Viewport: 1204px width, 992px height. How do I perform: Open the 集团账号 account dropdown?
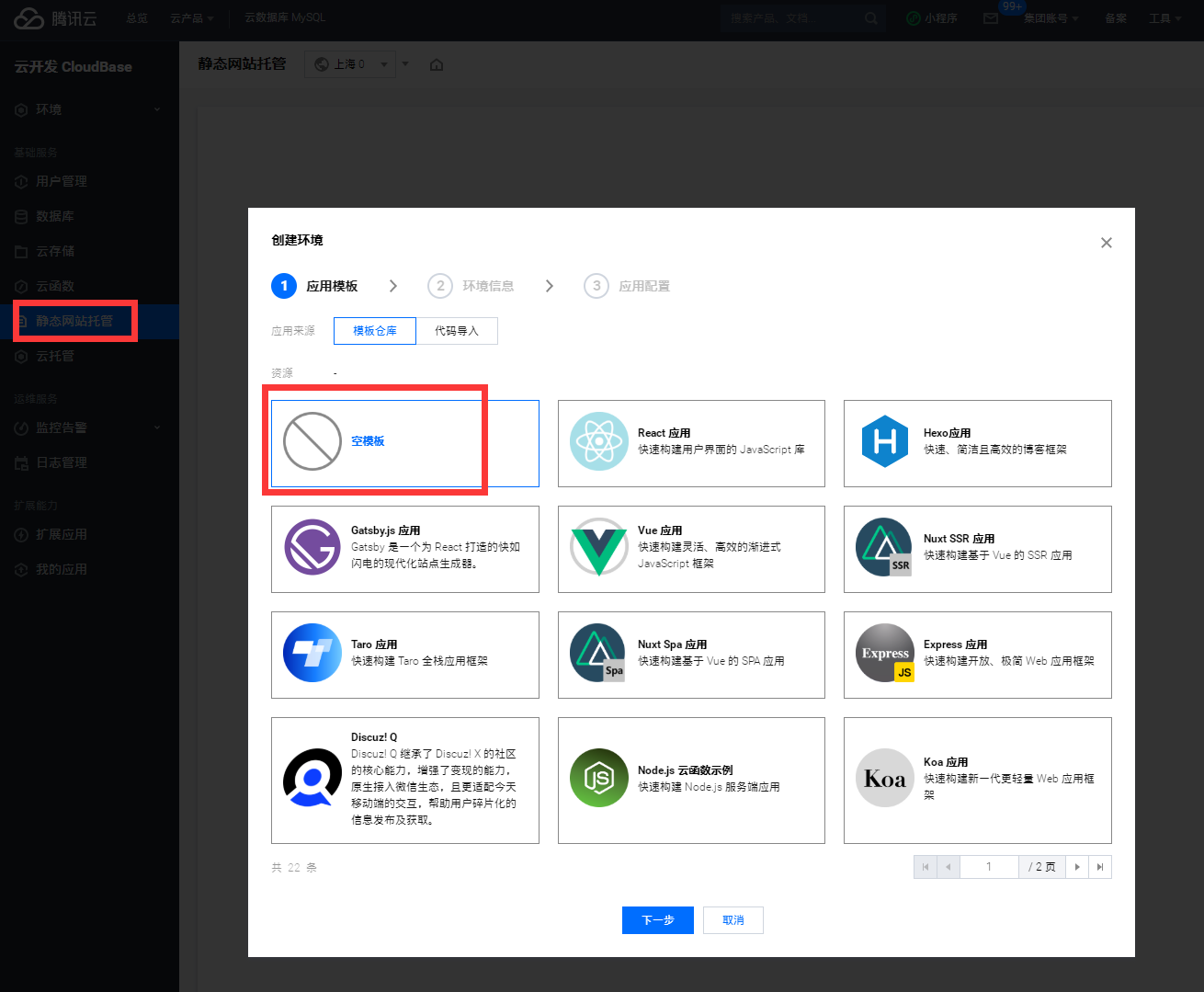(1051, 18)
